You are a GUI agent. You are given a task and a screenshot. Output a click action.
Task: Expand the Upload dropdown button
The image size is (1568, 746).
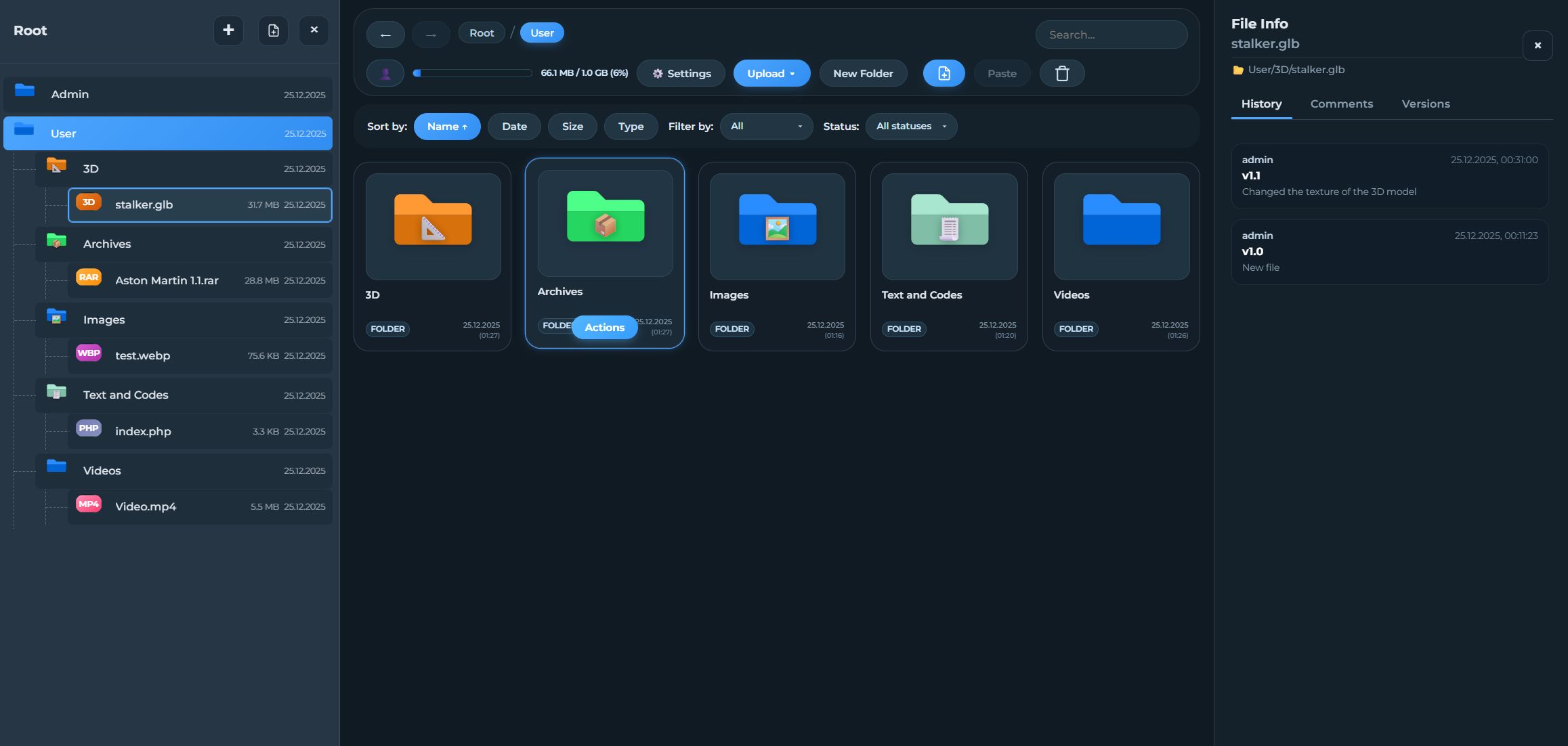771,73
